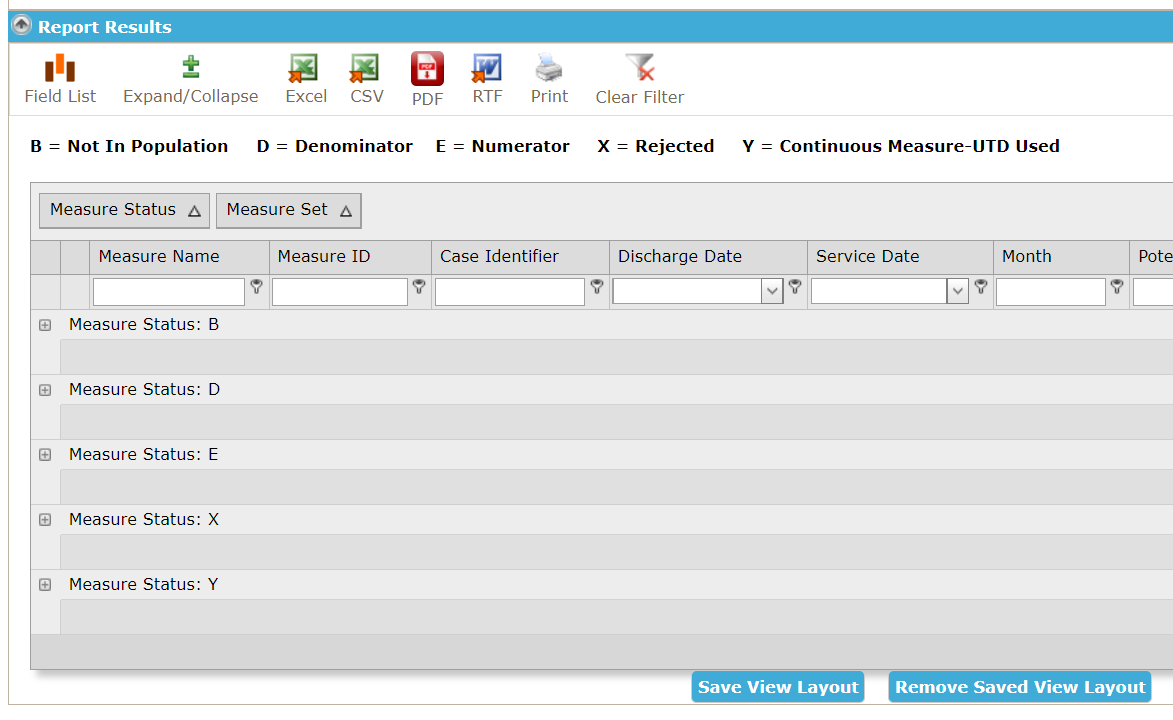Open filter icon for Discharge Date column
The image size is (1173, 720).
[x=795, y=287]
